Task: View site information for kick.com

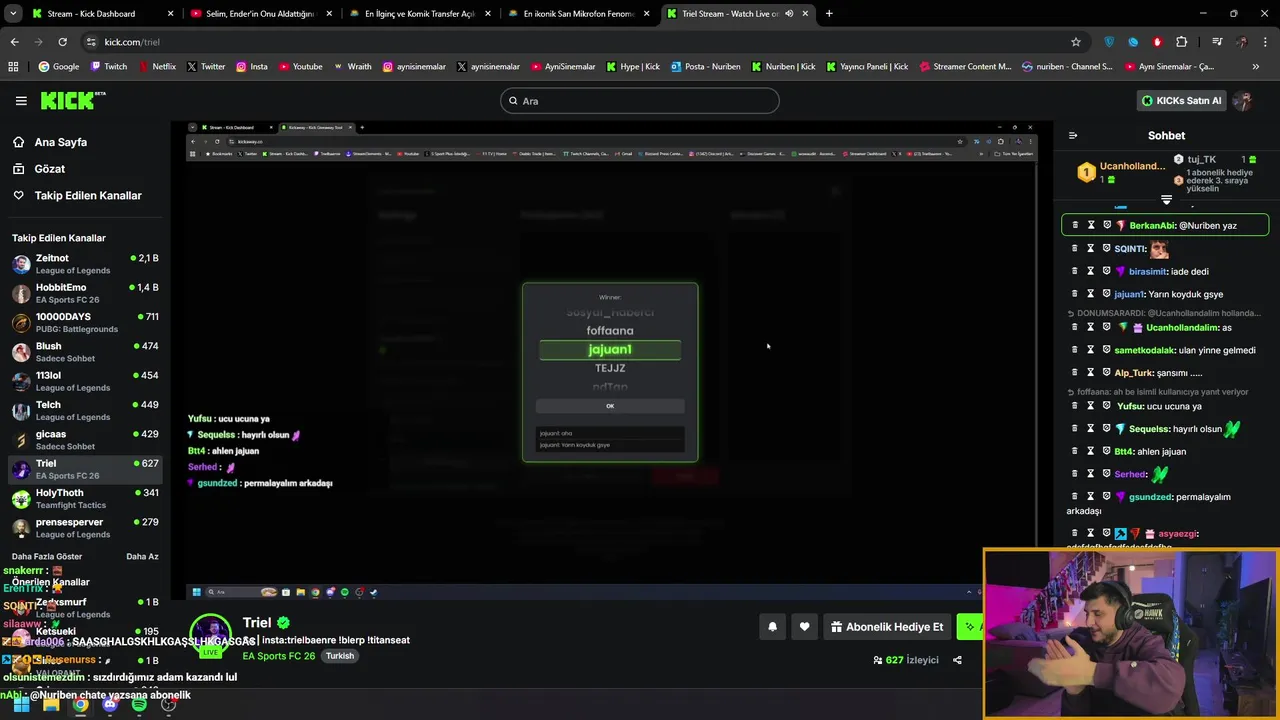Action: tap(91, 42)
